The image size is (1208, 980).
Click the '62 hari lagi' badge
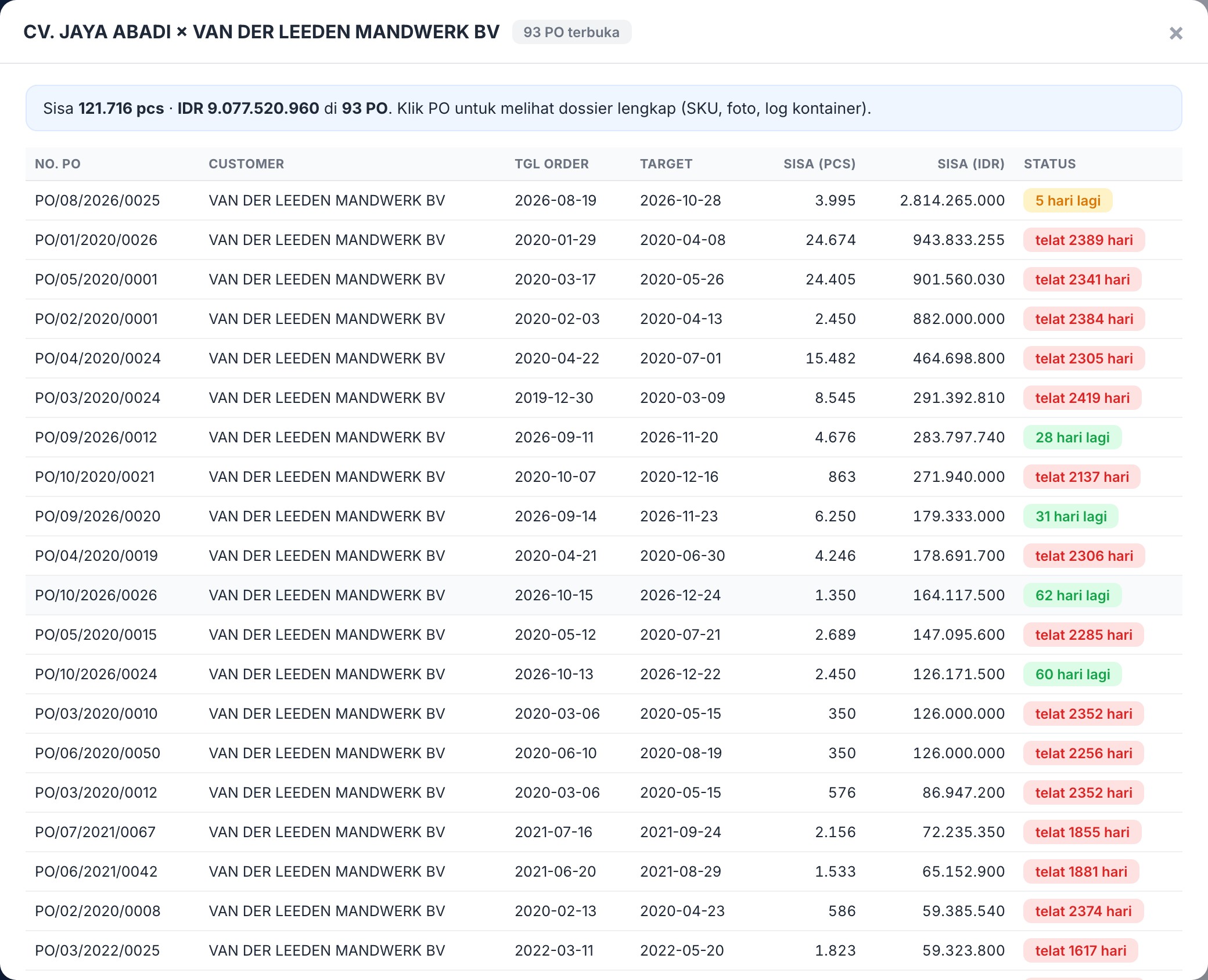1072,595
